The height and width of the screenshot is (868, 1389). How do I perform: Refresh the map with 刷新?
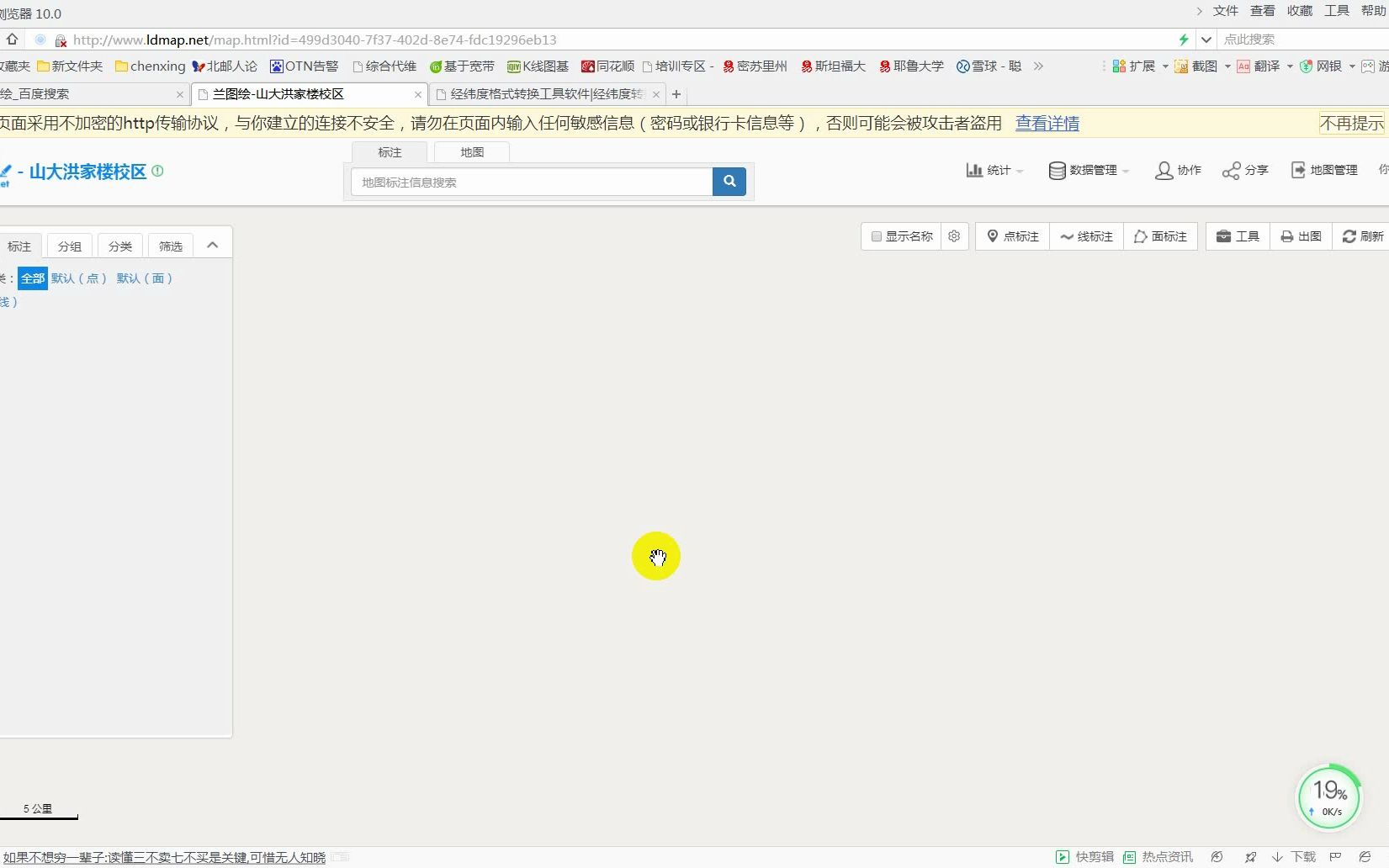coord(1362,236)
